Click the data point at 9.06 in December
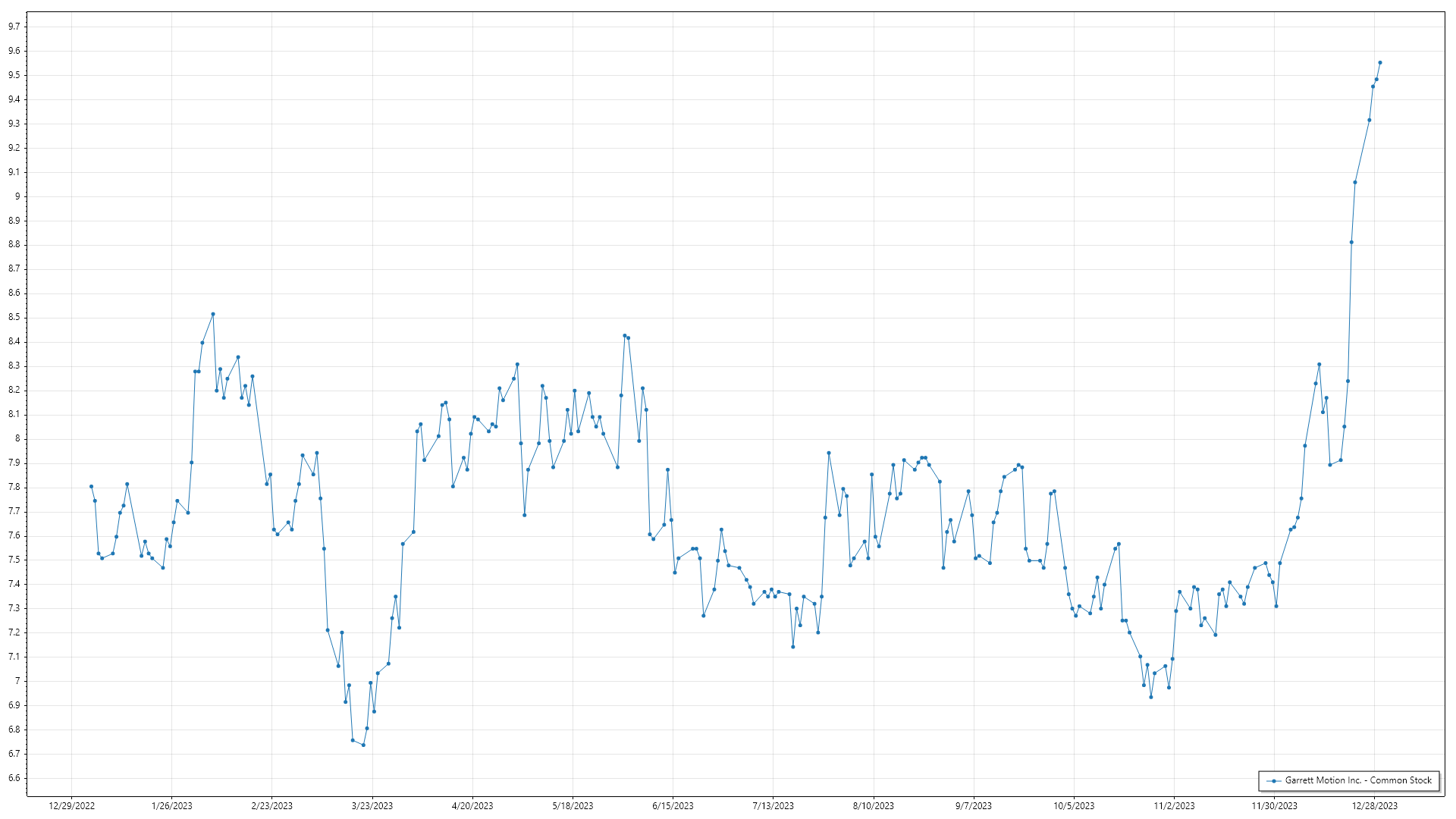Screen dimensions: 1456x819 1355,182
